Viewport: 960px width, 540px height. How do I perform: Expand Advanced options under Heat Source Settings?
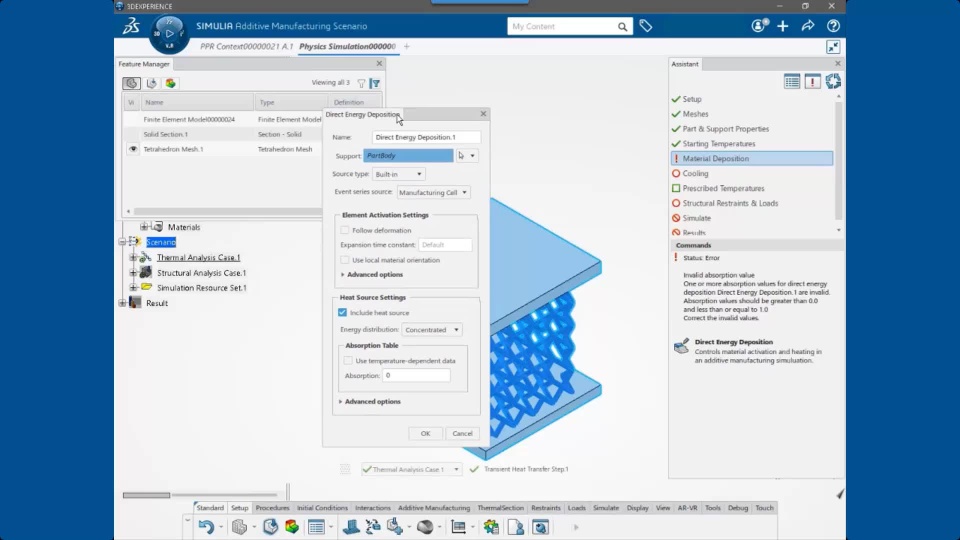(x=369, y=402)
